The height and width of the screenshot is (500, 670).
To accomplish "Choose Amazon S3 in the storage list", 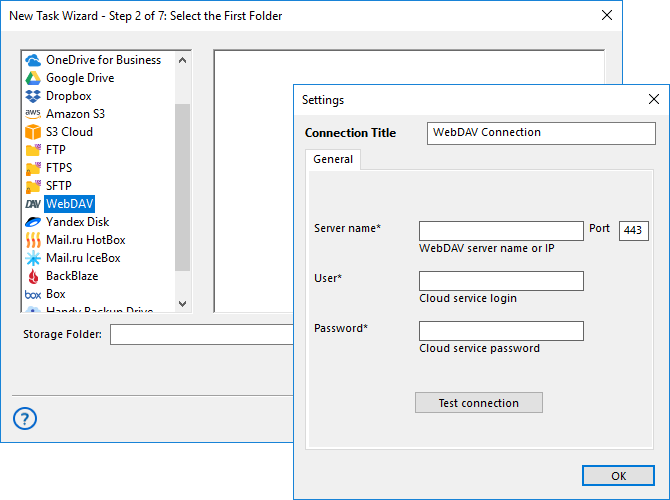I will (75, 114).
